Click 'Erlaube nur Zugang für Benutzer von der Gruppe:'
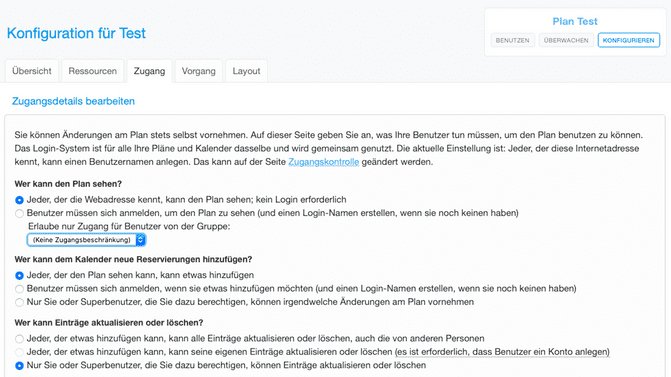The height and width of the screenshot is (377, 671). [129, 226]
